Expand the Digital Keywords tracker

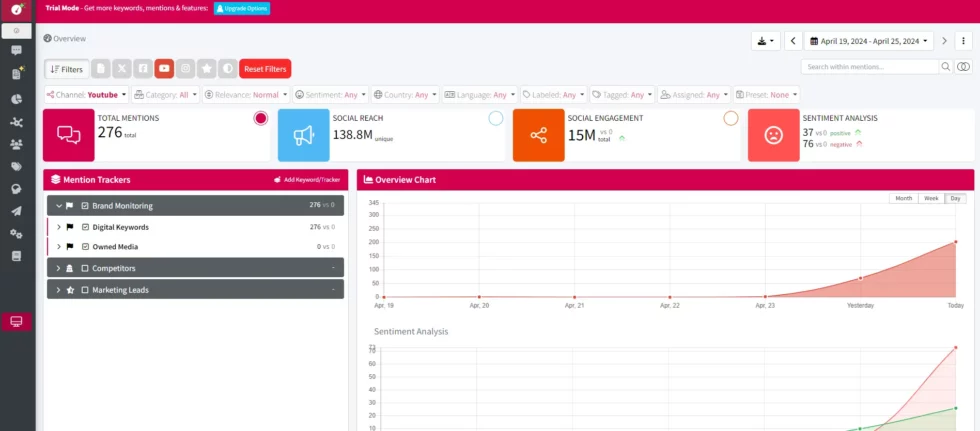click(x=59, y=227)
